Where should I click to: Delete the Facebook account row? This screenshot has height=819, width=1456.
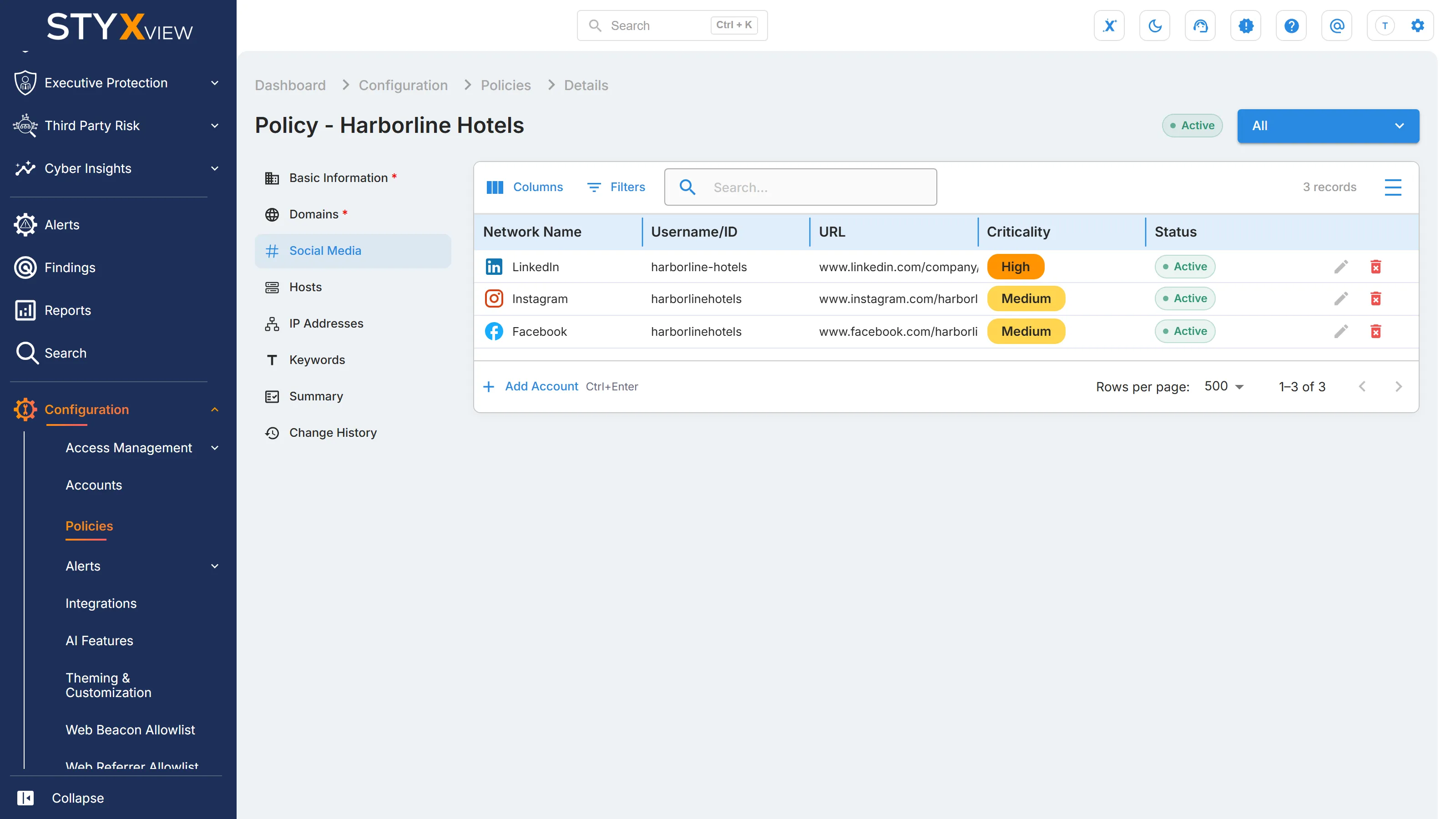click(x=1376, y=331)
